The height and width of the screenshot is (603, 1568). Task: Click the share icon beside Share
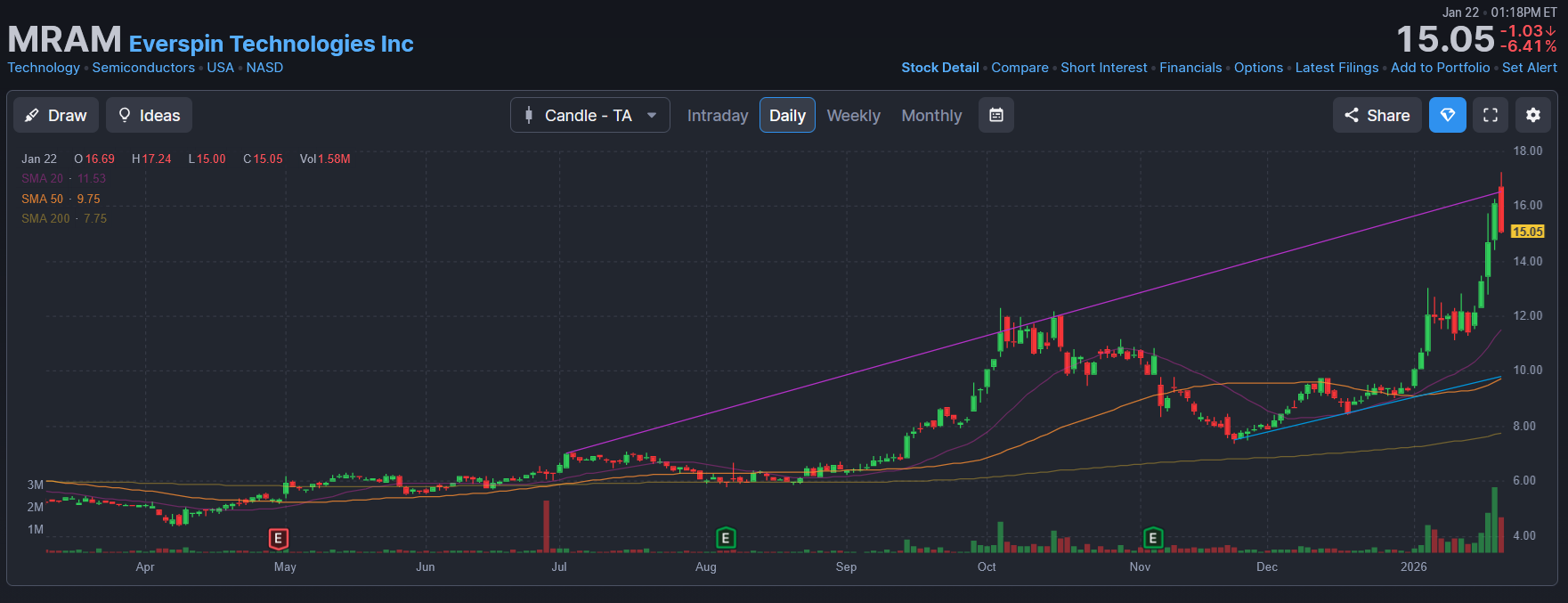point(1352,115)
